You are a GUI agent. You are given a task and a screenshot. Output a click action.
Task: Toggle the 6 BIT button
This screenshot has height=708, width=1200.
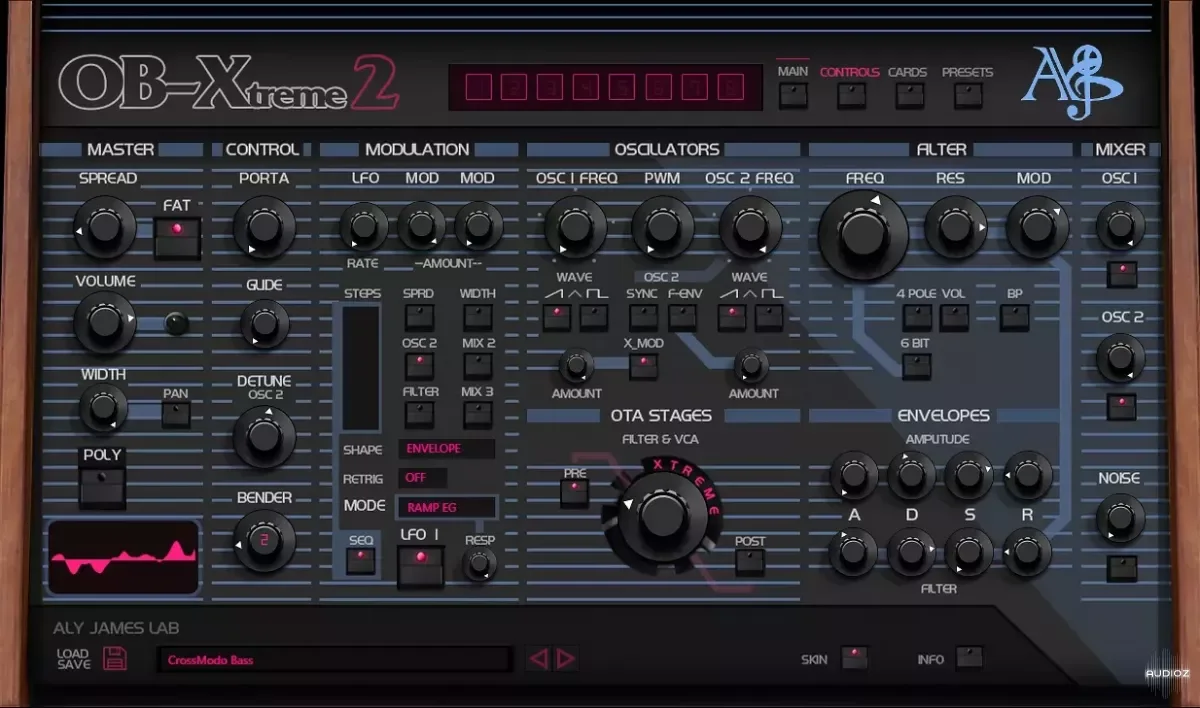(x=916, y=366)
